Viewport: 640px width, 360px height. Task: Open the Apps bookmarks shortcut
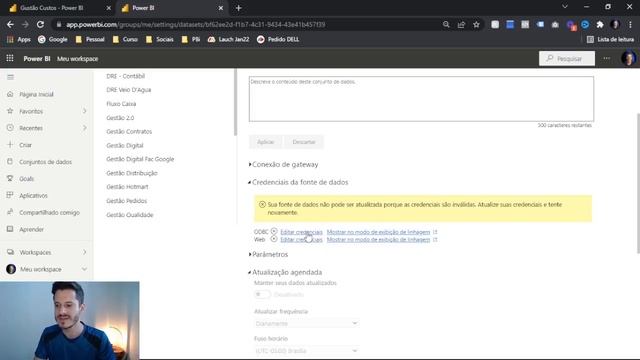click(x=19, y=39)
